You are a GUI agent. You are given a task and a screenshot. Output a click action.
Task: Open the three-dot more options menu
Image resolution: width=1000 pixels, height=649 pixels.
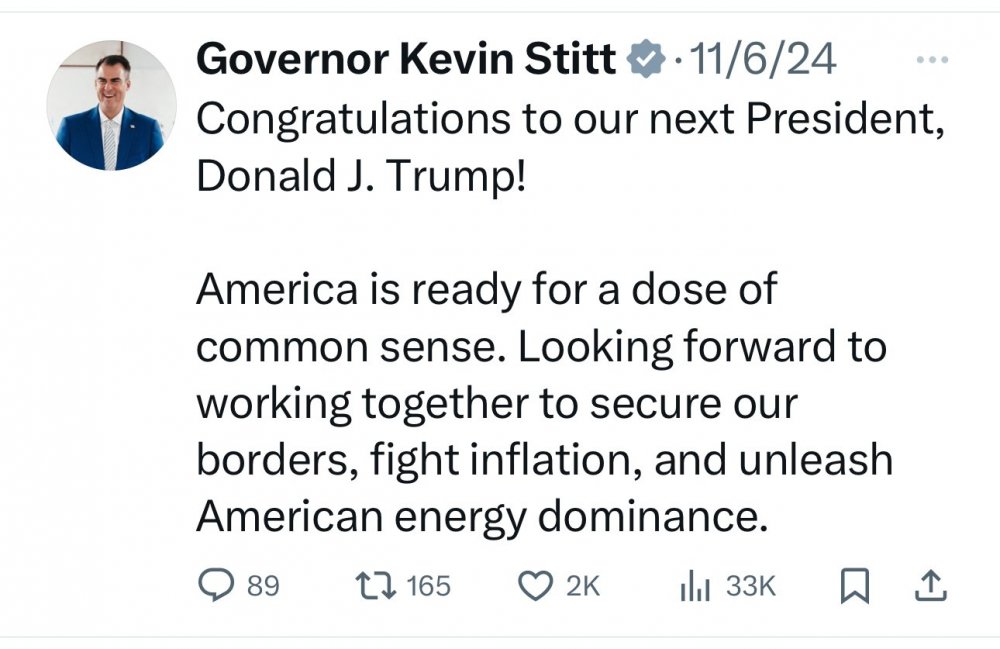coord(931,61)
